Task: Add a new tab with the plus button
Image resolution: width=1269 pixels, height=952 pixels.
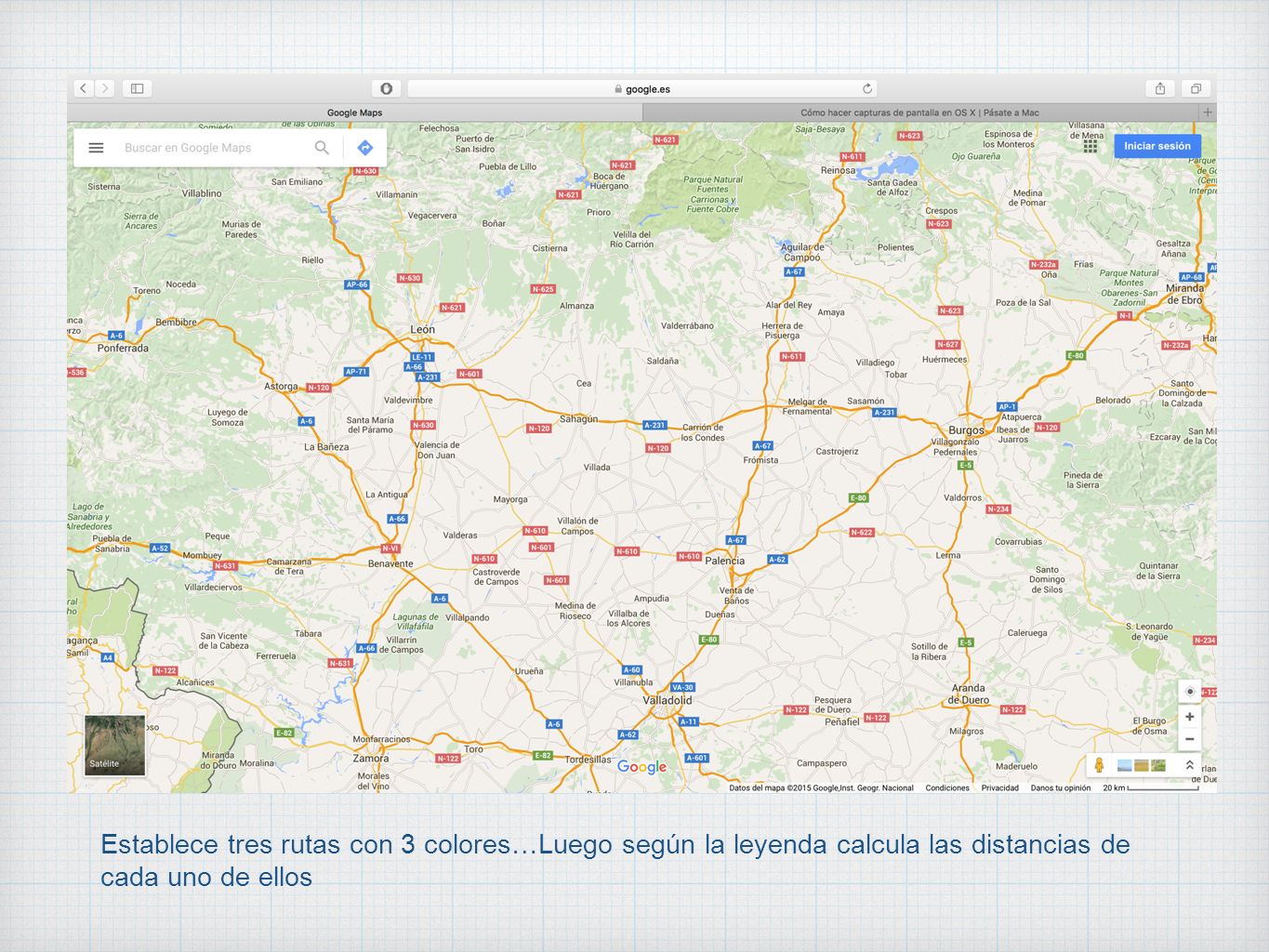Action: tap(1208, 112)
